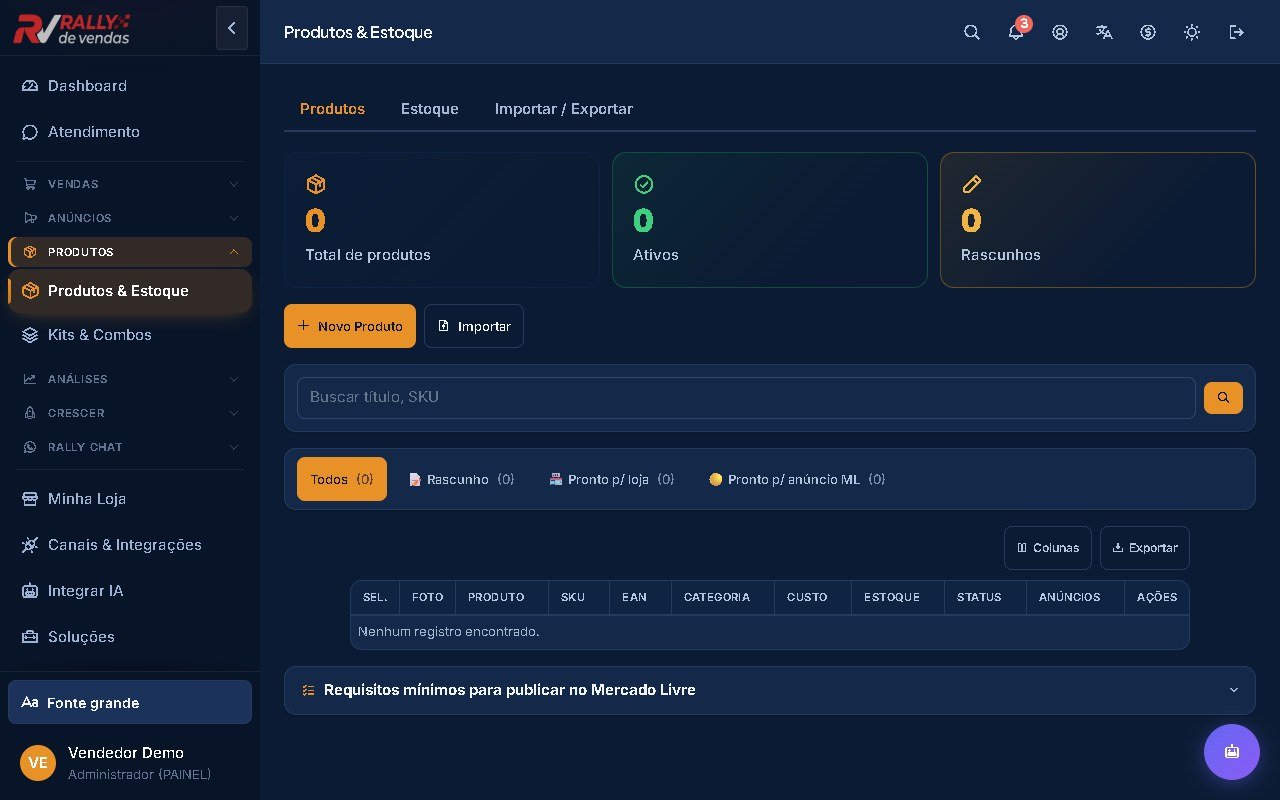The width and height of the screenshot is (1280, 800).
Task: Collapse the PRODUTOS section
Action: (130, 252)
